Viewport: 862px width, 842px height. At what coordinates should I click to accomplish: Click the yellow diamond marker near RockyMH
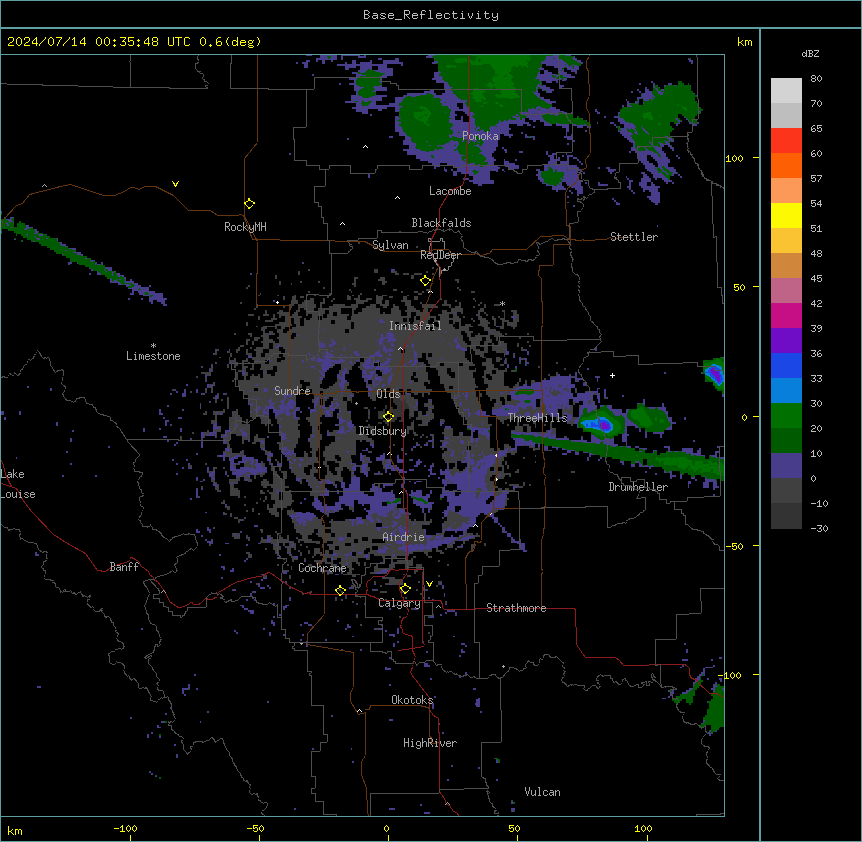249,204
